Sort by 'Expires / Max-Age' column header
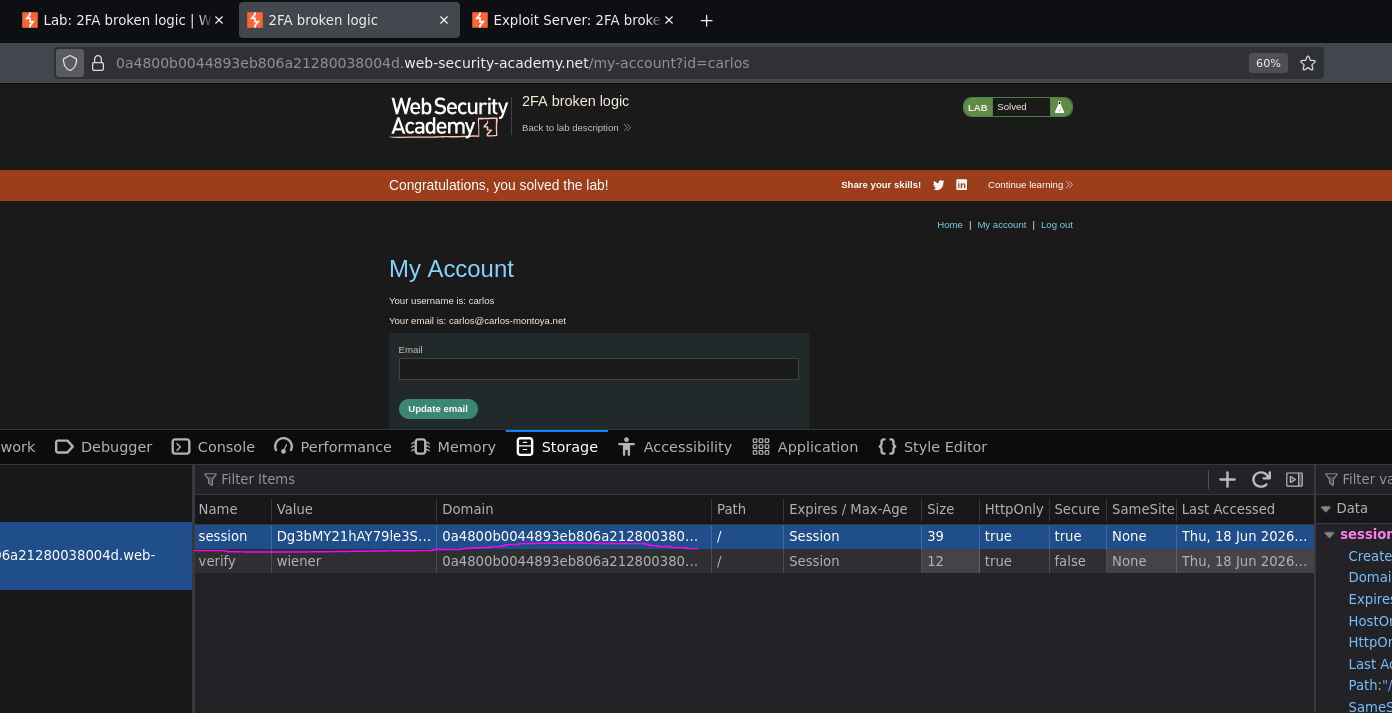The height and width of the screenshot is (713, 1392). 852,509
